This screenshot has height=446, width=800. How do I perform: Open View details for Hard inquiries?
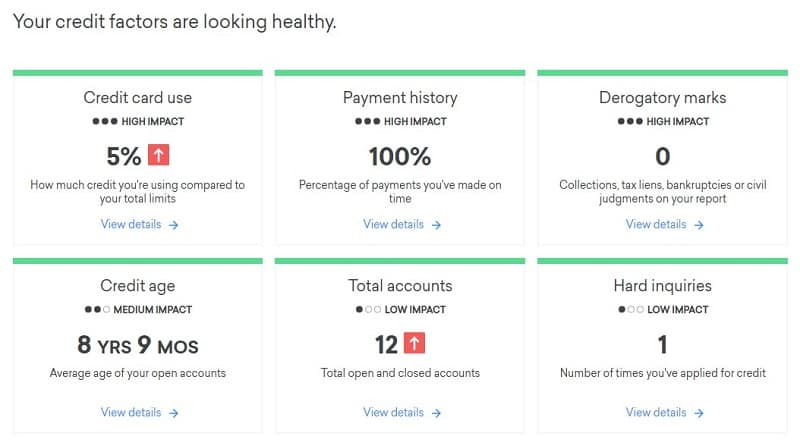click(x=663, y=413)
